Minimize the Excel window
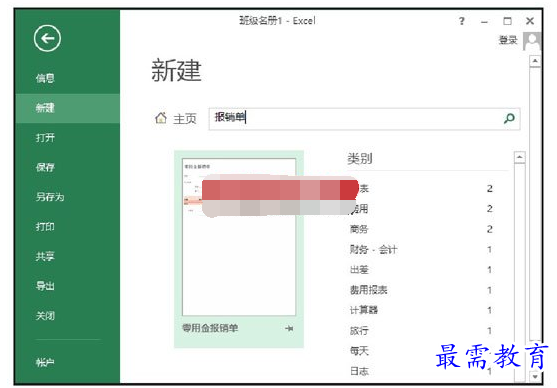This screenshot has height=388, width=557. 484,22
